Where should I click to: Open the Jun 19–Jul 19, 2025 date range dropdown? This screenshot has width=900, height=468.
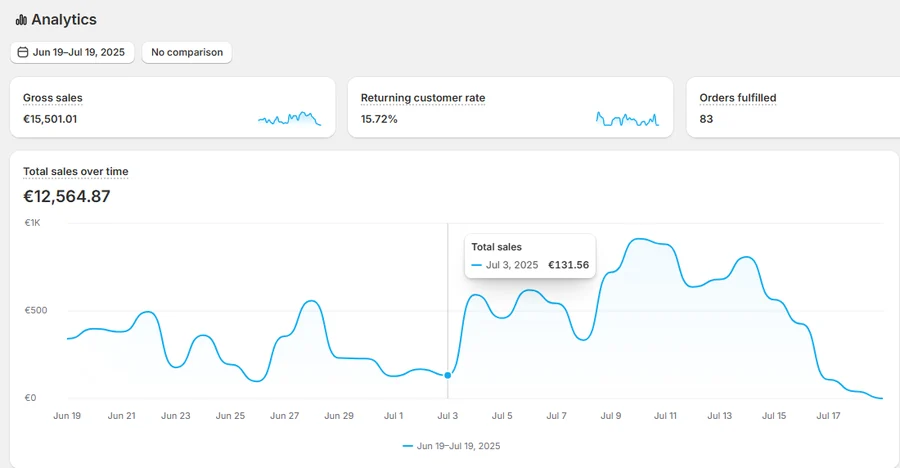pyautogui.click(x=72, y=52)
